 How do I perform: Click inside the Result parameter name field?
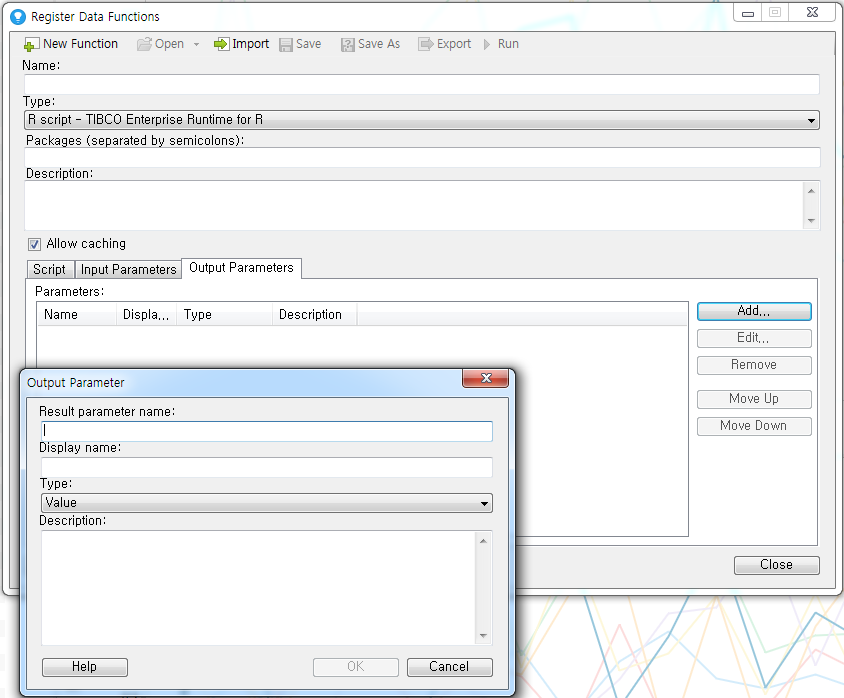(265, 431)
